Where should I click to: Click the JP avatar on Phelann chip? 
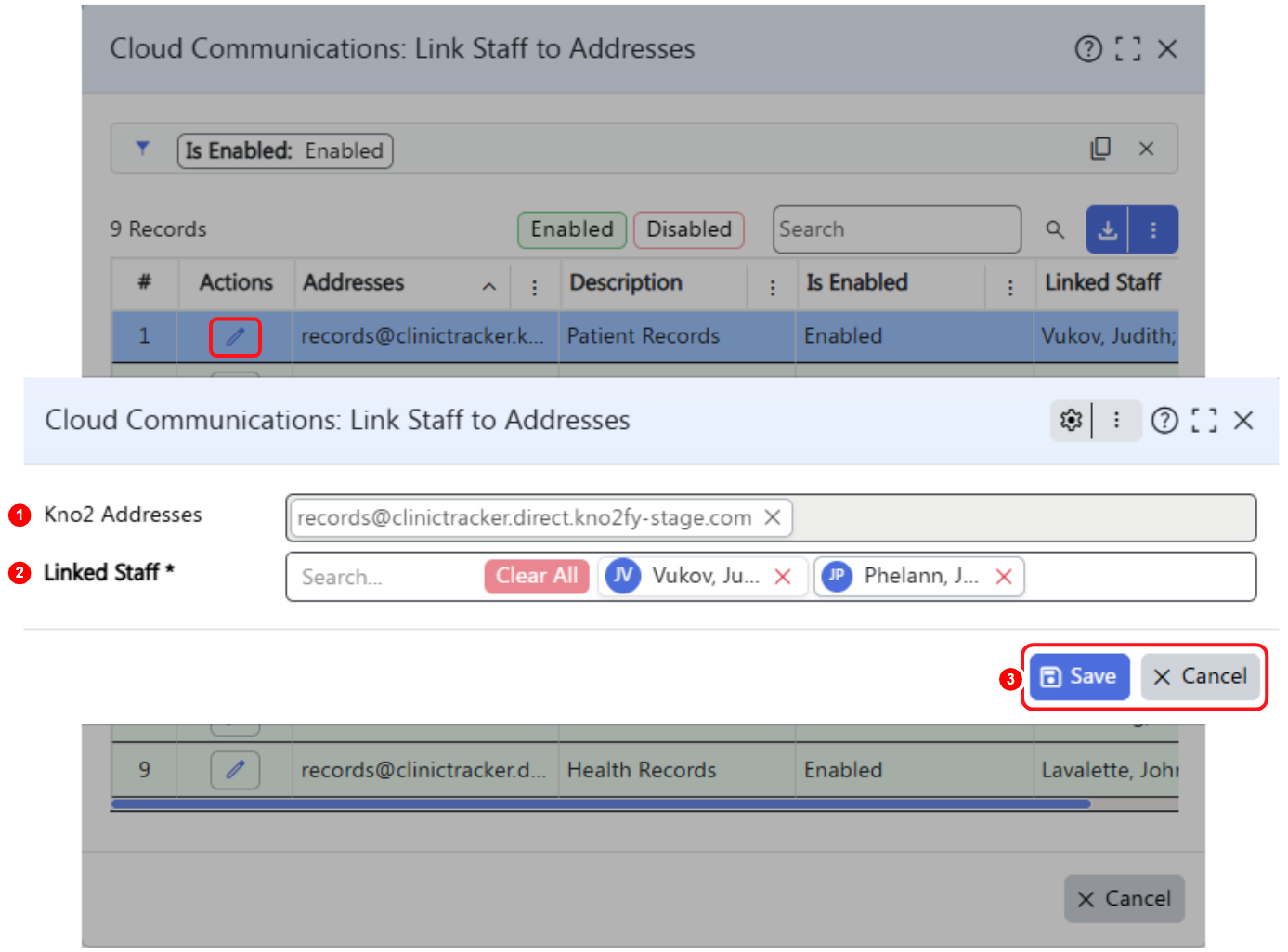click(837, 576)
